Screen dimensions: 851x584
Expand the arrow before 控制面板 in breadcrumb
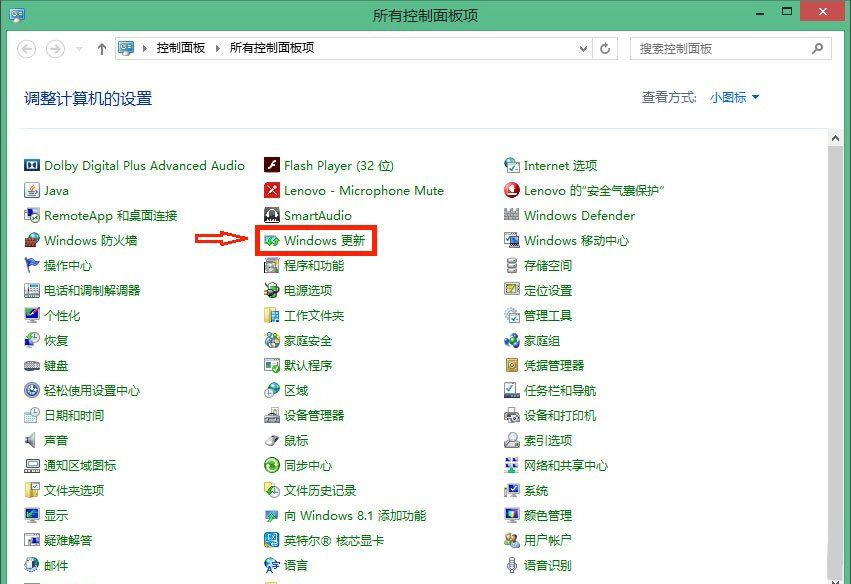coord(145,48)
